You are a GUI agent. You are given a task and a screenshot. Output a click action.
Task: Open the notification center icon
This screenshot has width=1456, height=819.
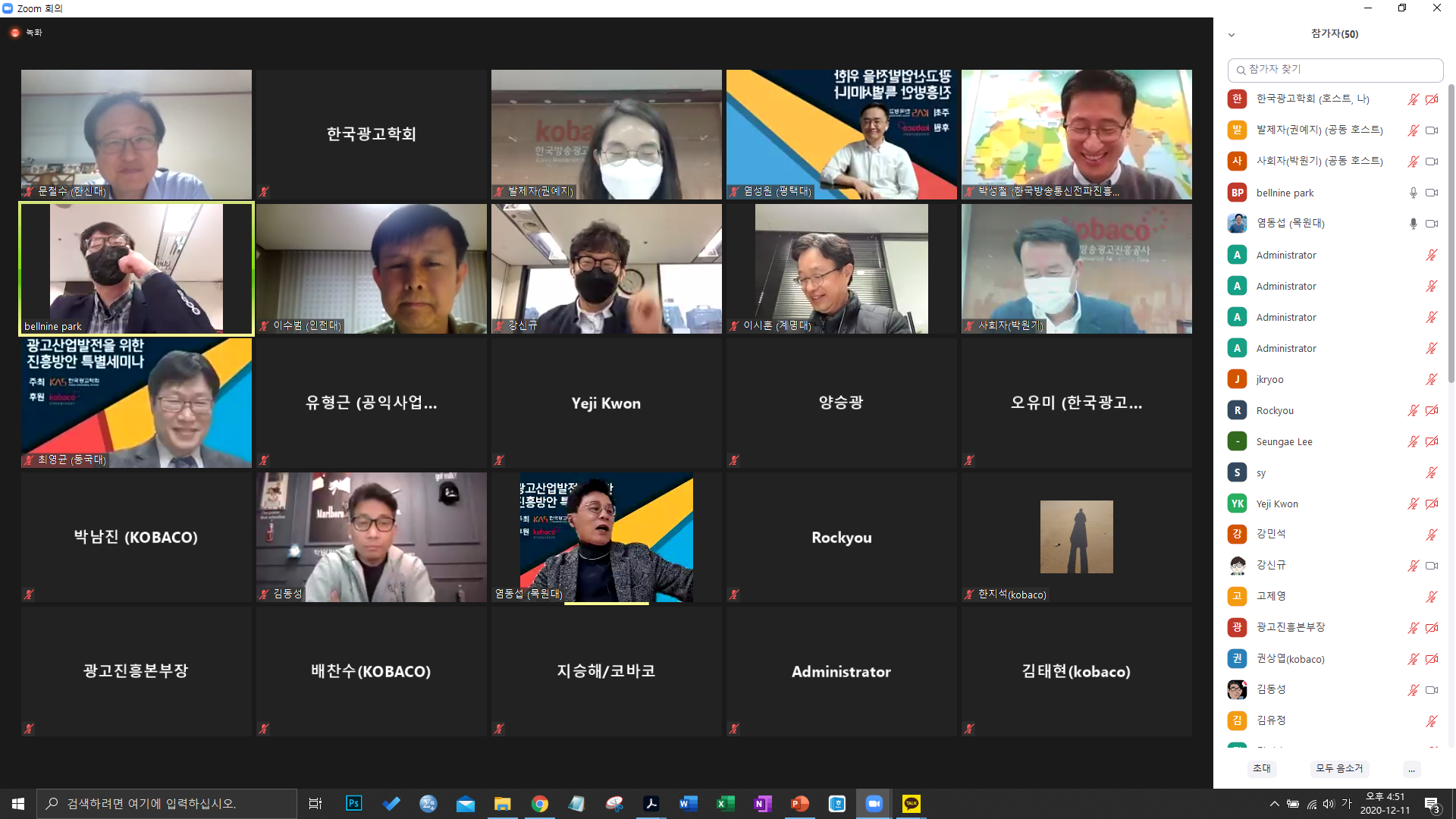(1432, 805)
